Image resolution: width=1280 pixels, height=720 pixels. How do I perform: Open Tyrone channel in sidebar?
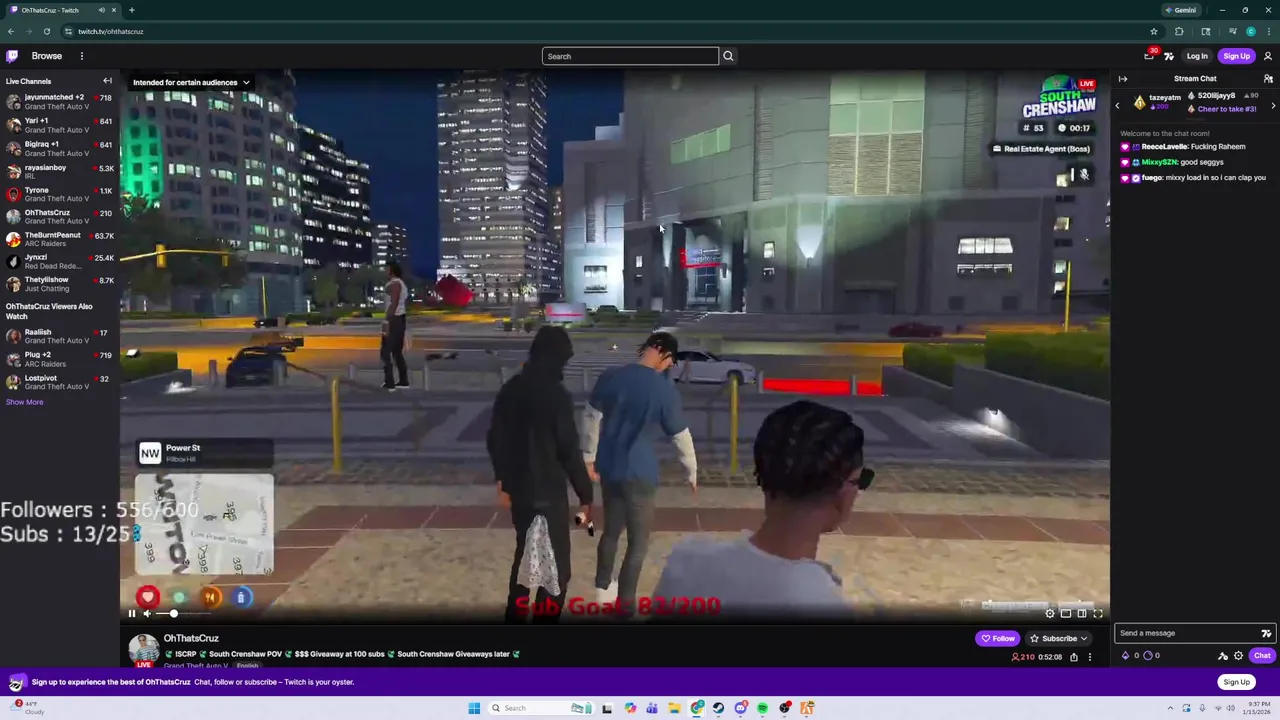pos(59,194)
